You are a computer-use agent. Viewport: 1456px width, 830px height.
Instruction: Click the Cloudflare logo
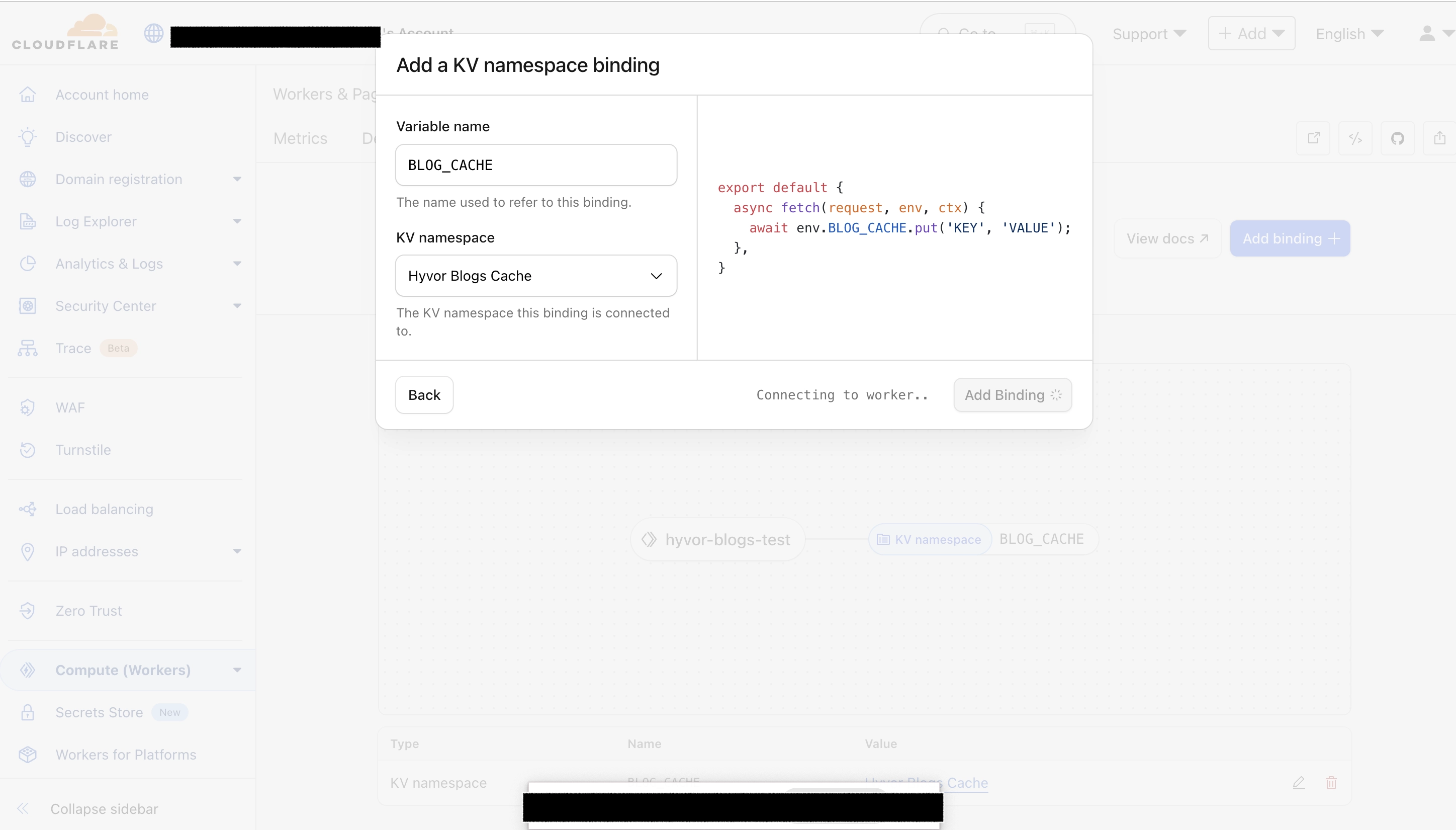coord(65,32)
